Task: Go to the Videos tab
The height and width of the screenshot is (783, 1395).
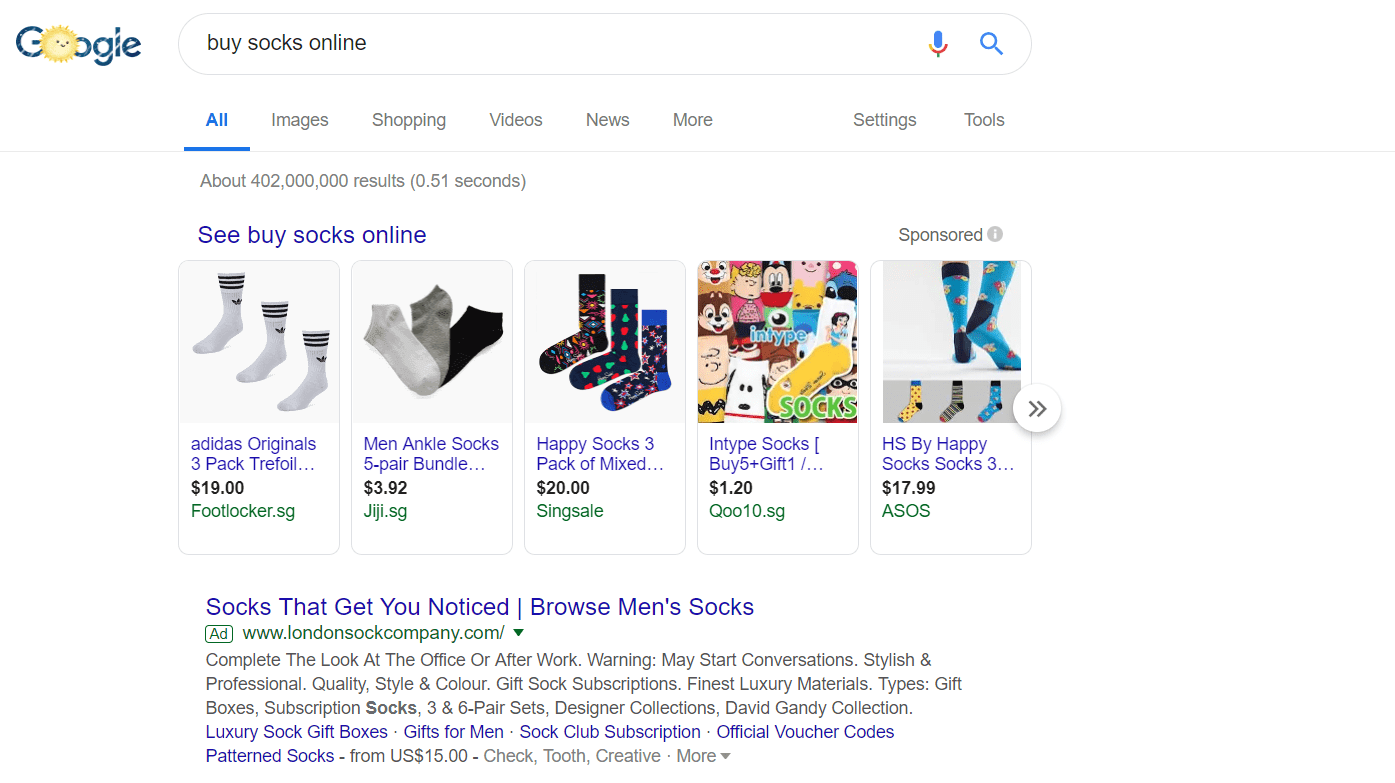Action: pos(516,120)
